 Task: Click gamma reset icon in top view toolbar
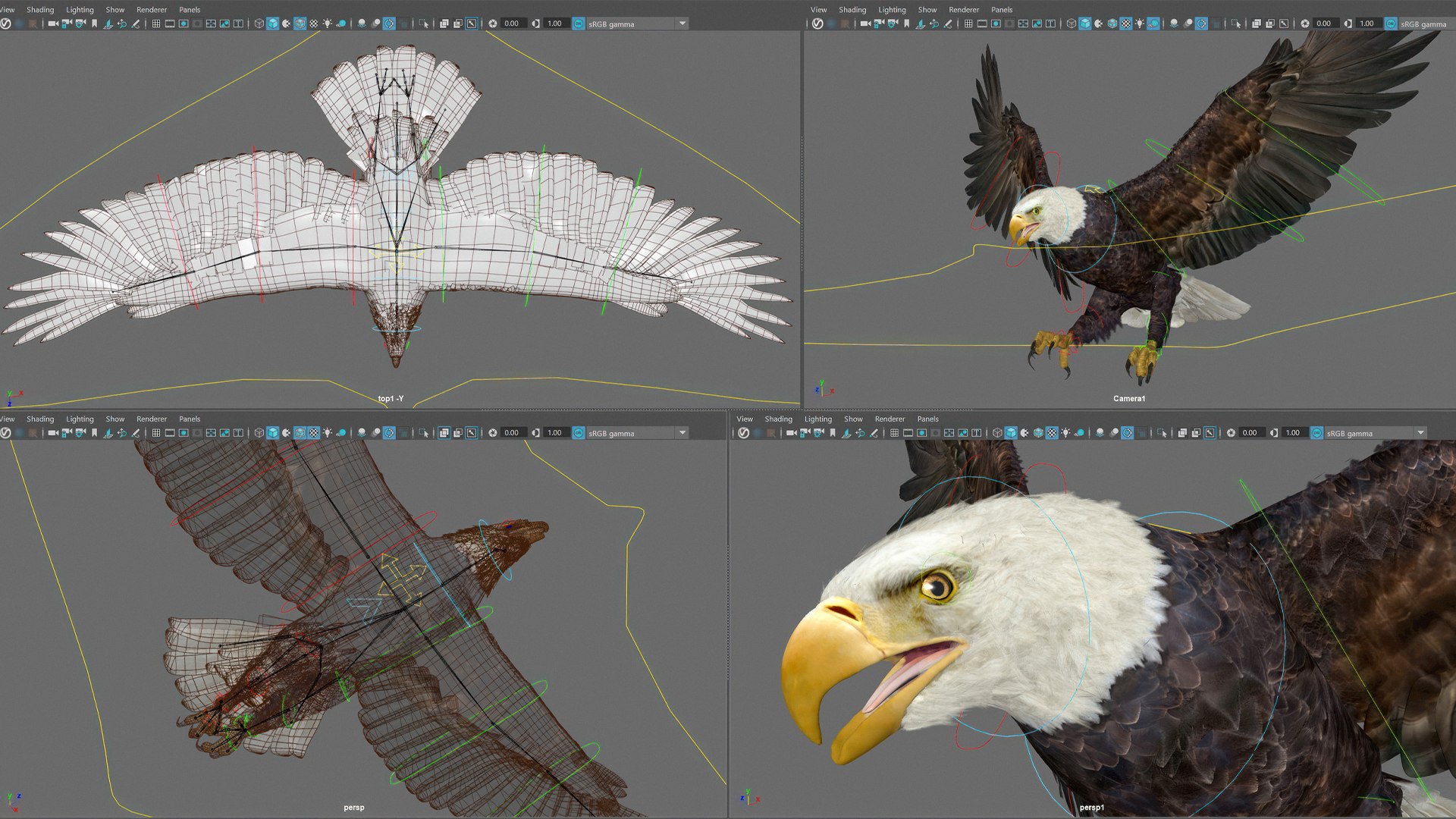point(535,24)
